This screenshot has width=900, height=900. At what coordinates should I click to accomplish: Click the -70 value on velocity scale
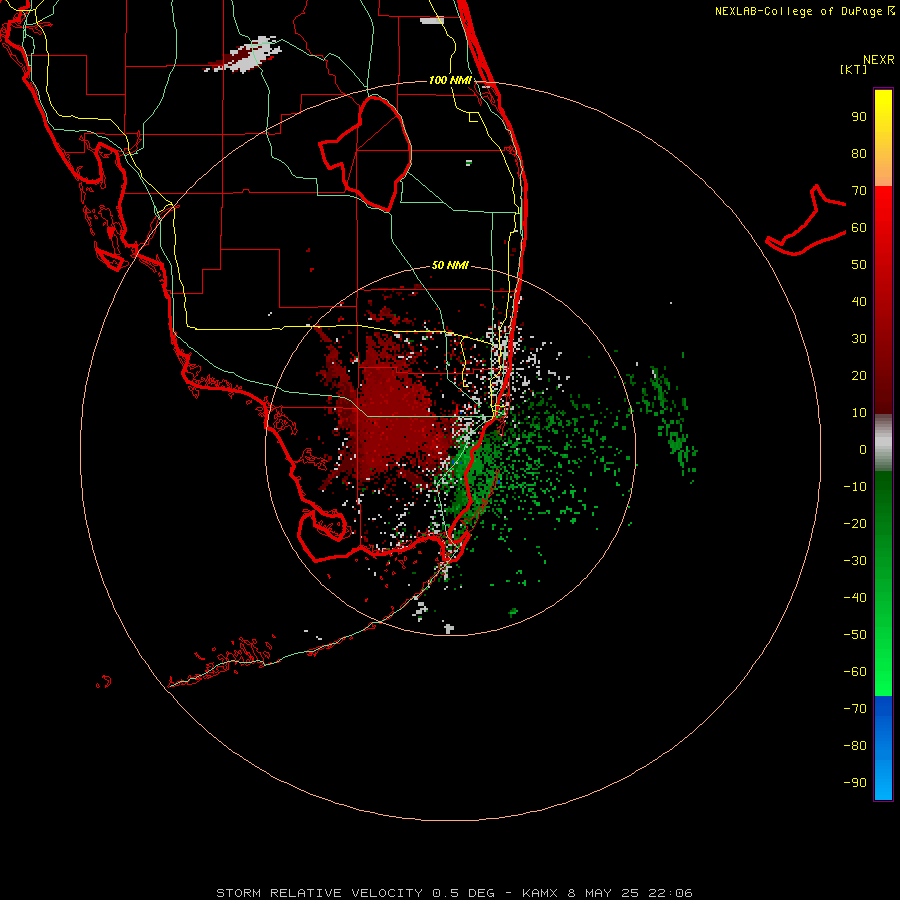tap(855, 709)
